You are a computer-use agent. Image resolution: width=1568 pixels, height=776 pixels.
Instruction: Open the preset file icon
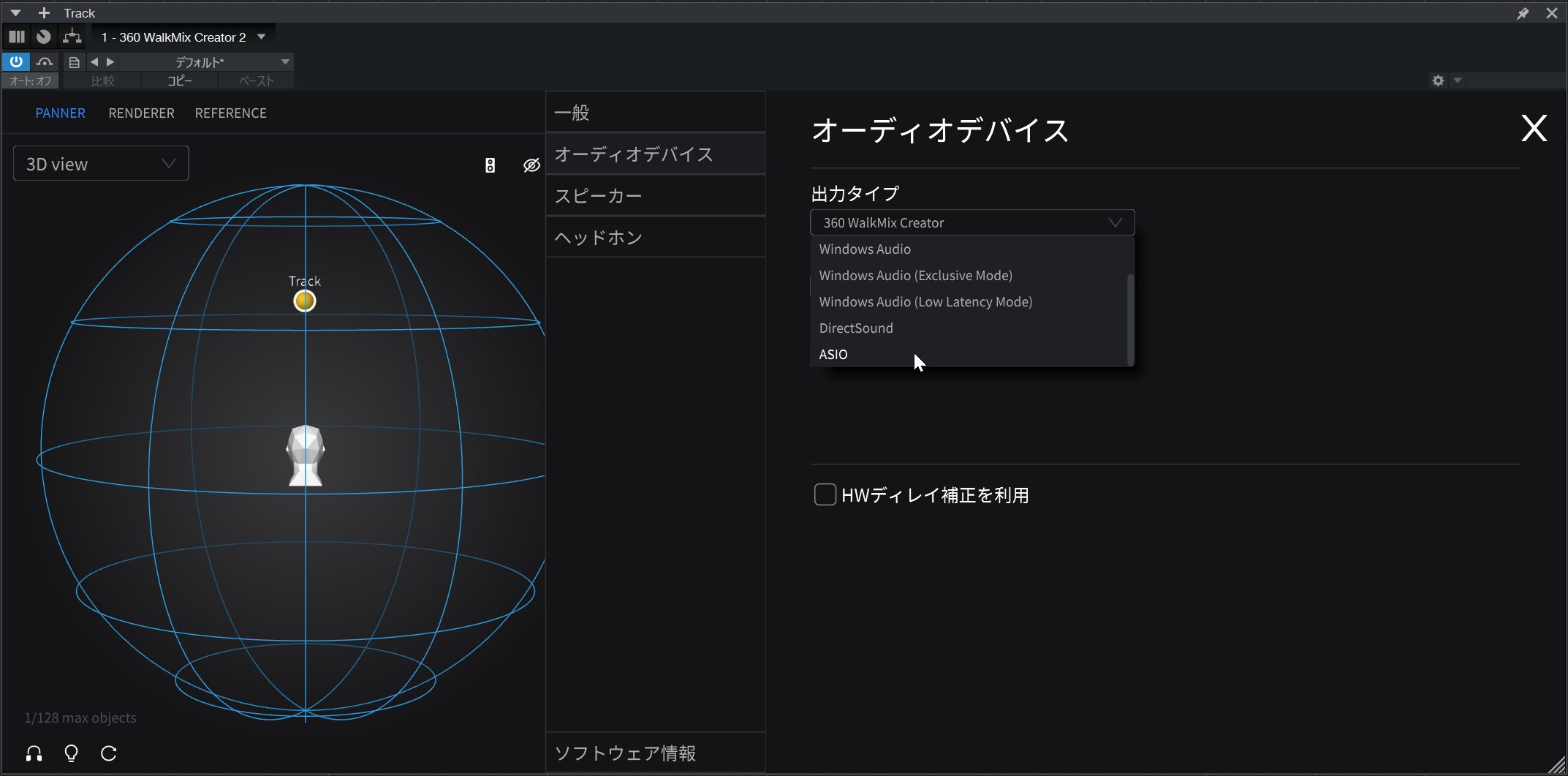click(74, 62)
